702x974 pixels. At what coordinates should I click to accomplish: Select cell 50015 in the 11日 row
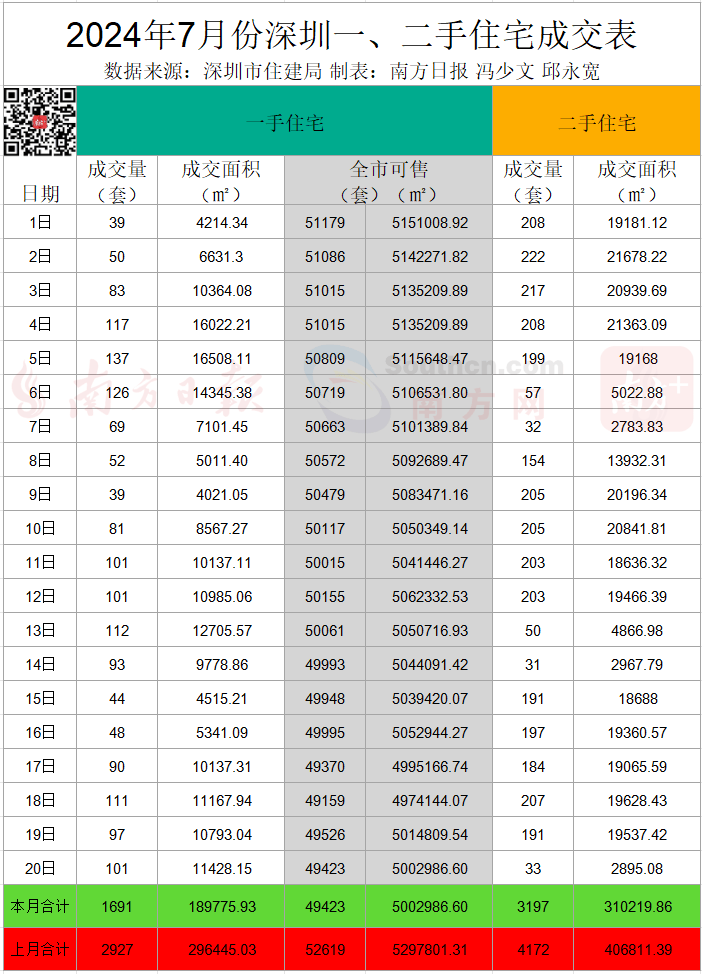[x=325, y=563]
